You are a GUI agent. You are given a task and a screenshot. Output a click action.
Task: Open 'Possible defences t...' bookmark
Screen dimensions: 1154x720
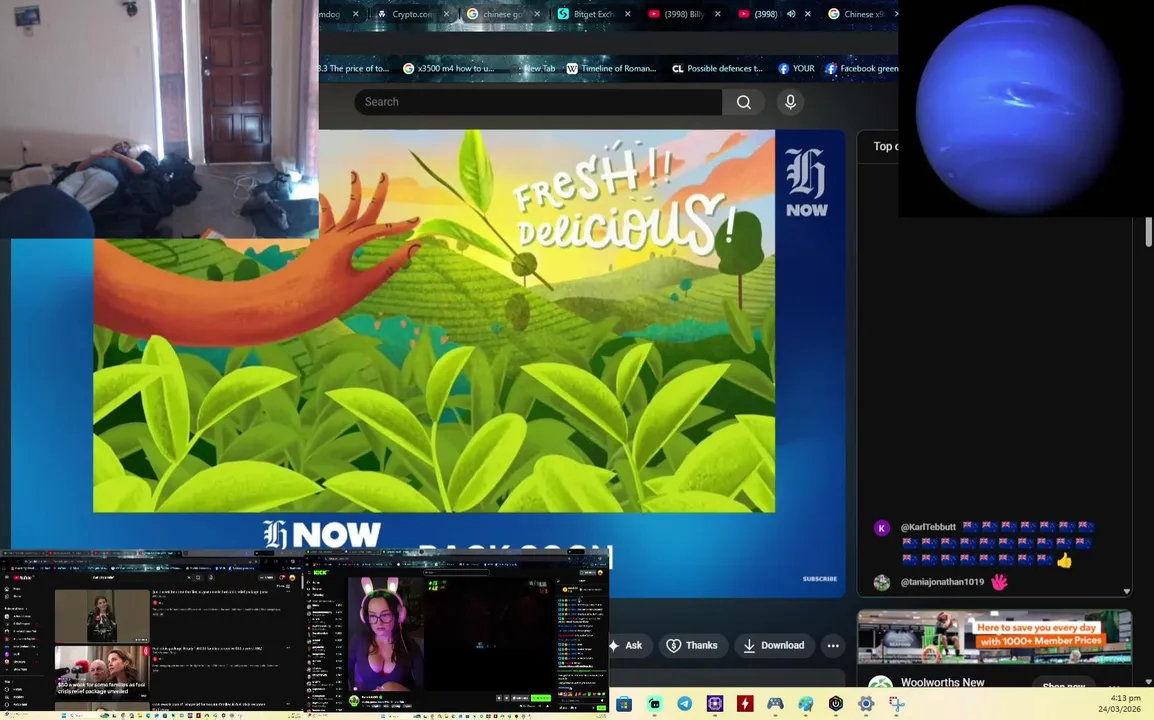pyautogui.click(x=717, y=68)
